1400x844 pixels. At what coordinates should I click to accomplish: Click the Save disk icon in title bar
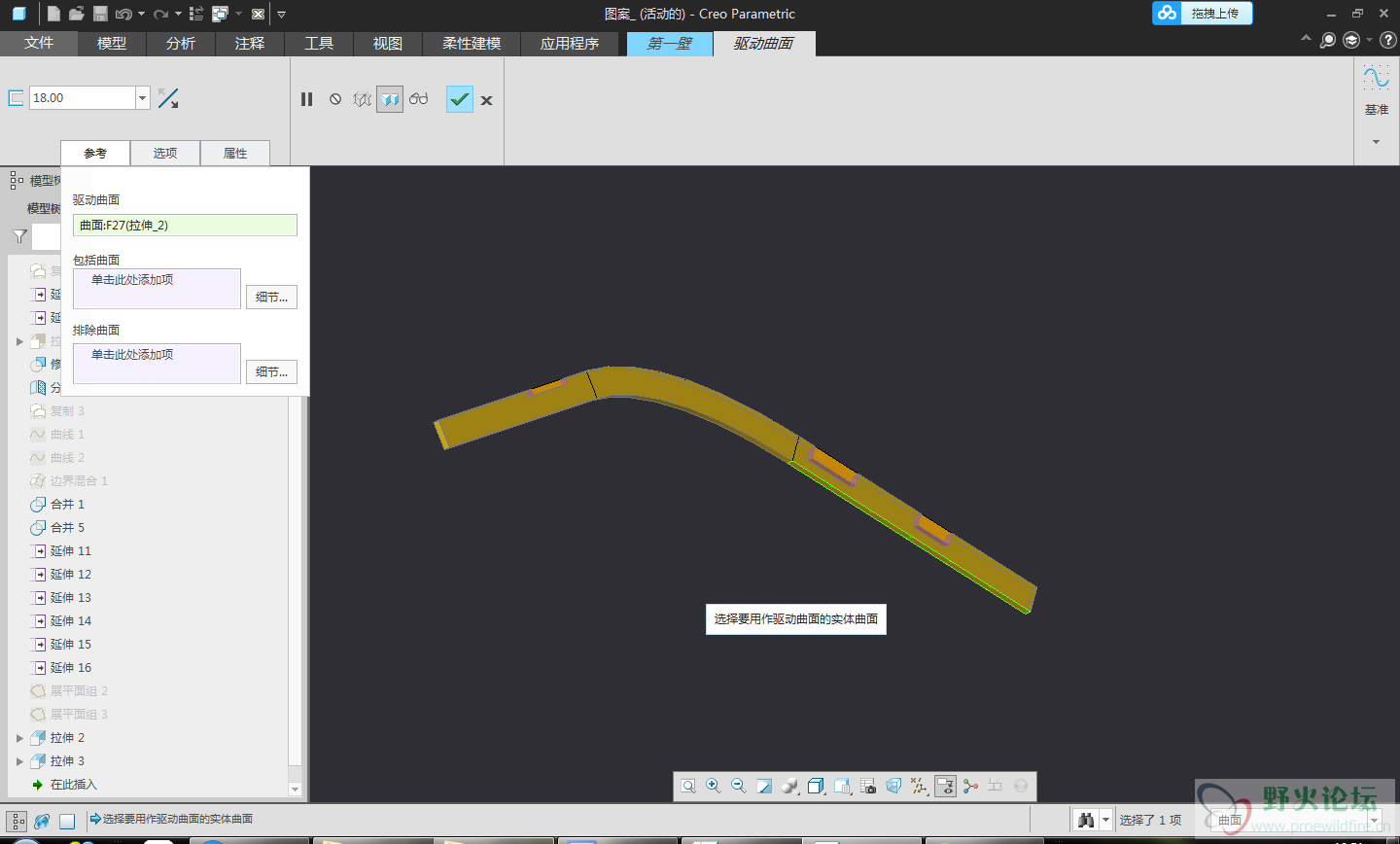(x=100, y=14)
